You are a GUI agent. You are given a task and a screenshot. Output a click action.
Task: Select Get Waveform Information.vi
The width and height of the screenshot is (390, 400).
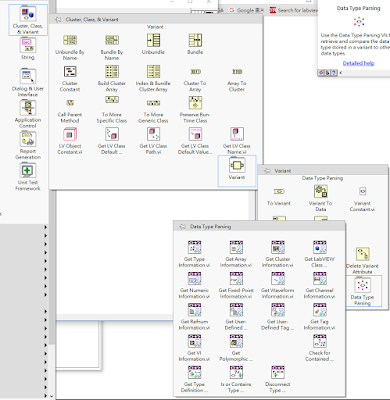pyautogui.click(x=278, y=285)
